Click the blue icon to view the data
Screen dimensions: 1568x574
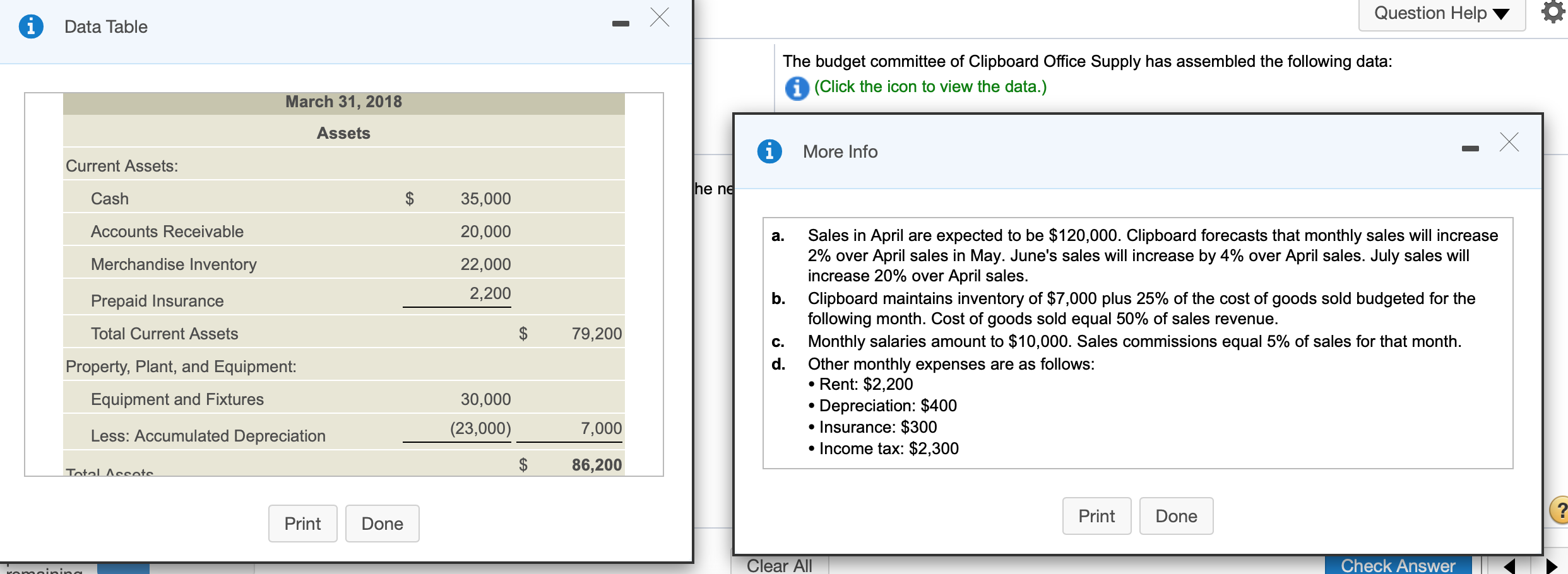(797, 88)
